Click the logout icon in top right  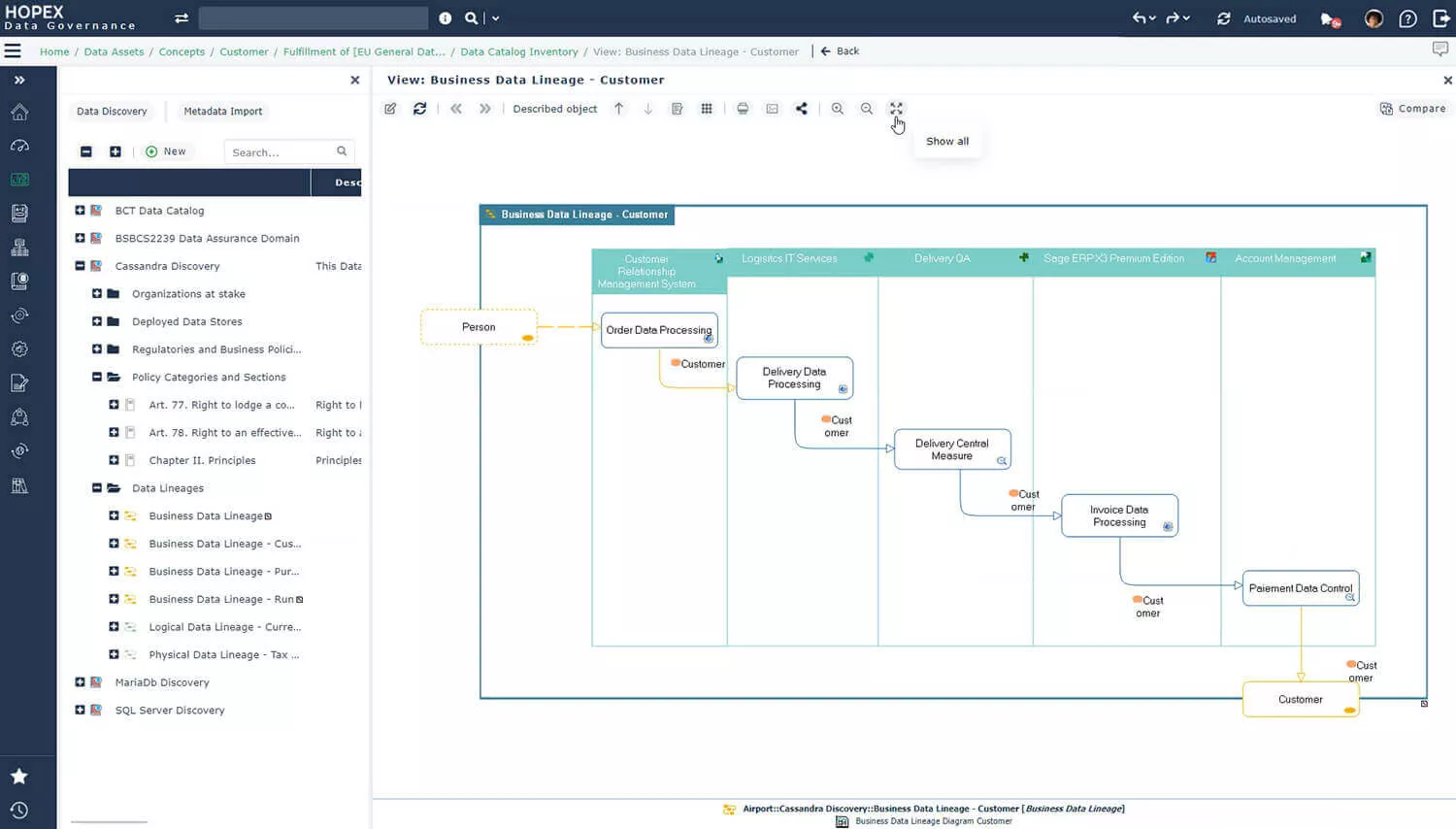tap(1440, 18)
